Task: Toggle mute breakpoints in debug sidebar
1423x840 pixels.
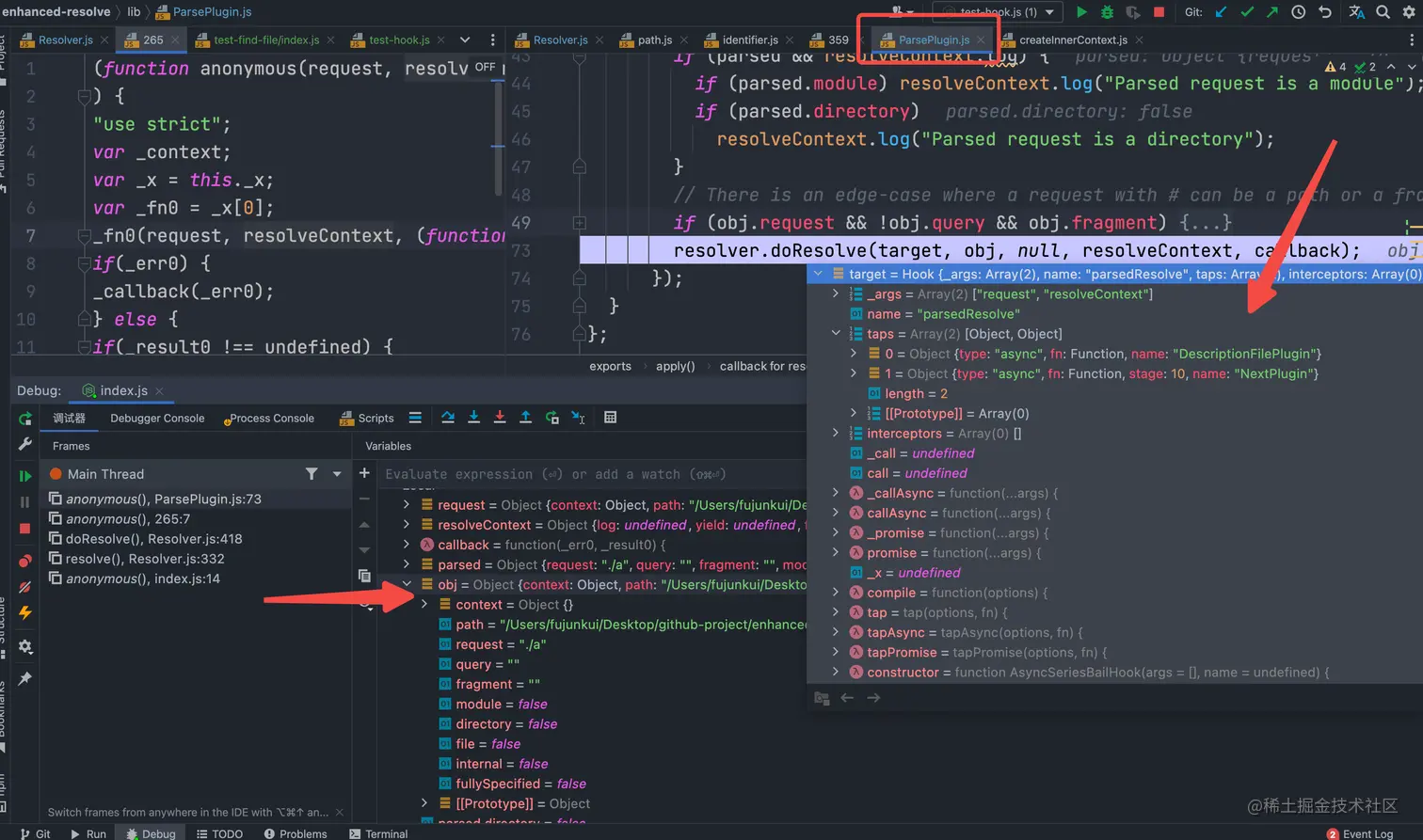Action: [25, 587]
